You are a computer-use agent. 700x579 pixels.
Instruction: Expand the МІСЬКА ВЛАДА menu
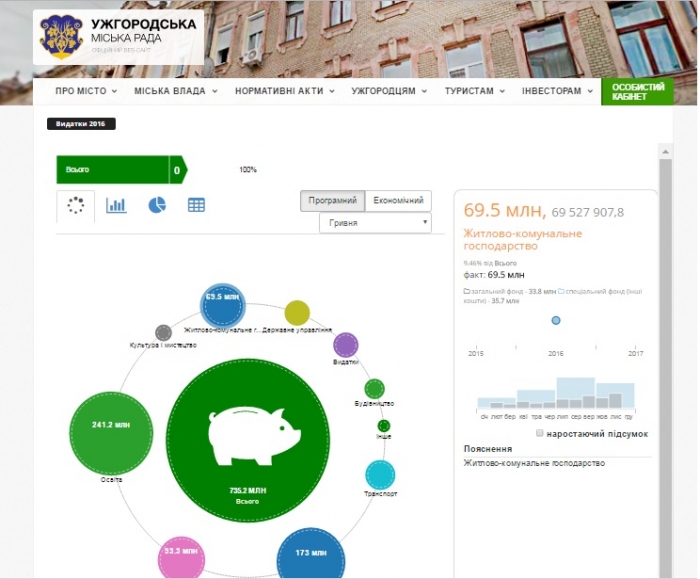click(176, 91)
